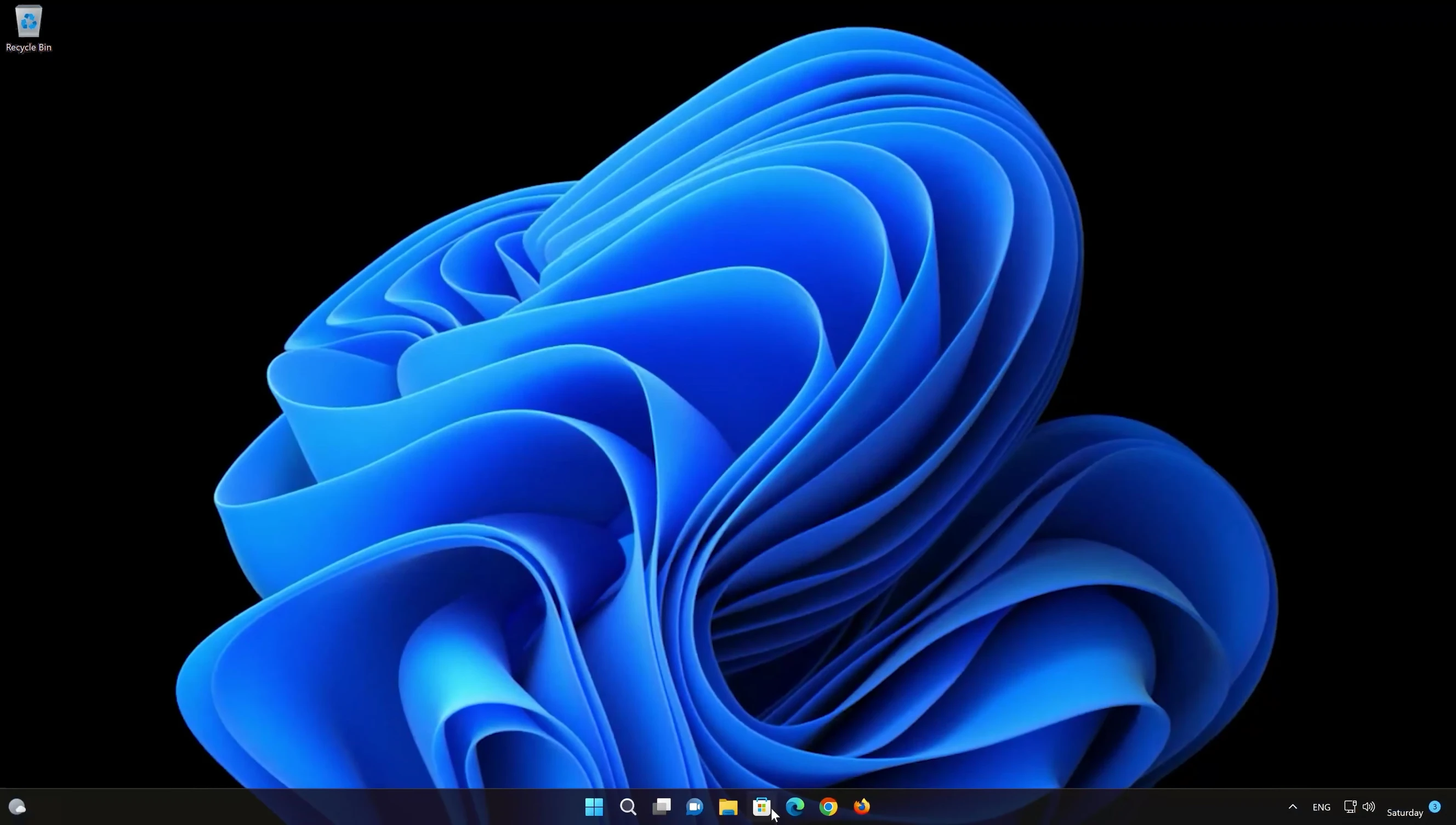Launch Chat from the taskbar
1456x825 pixels.
[695, 807]
